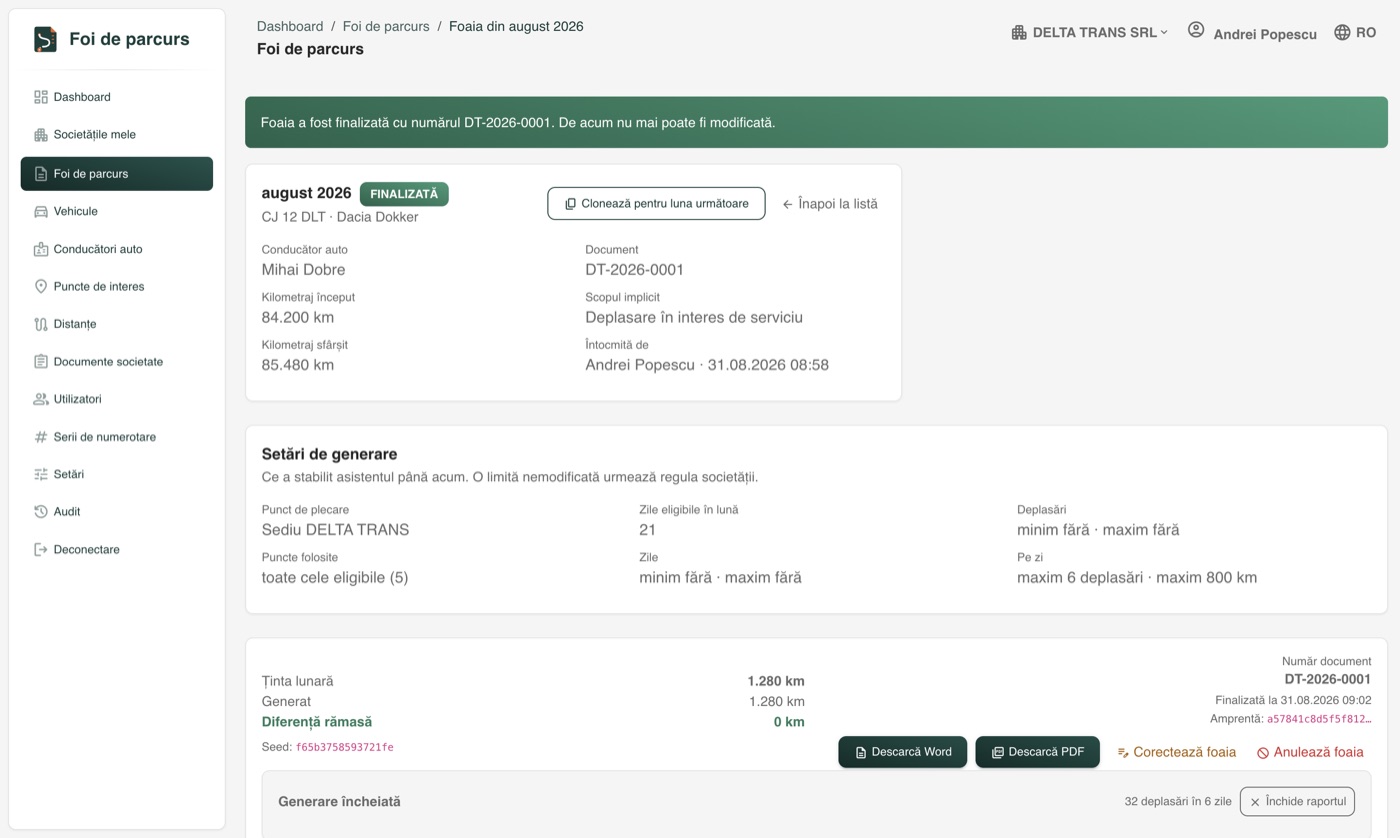The height and width of the screenshot is (838, 1400).
Task: Click the Deconectare logout icon
Action: (x=41, y=550)
